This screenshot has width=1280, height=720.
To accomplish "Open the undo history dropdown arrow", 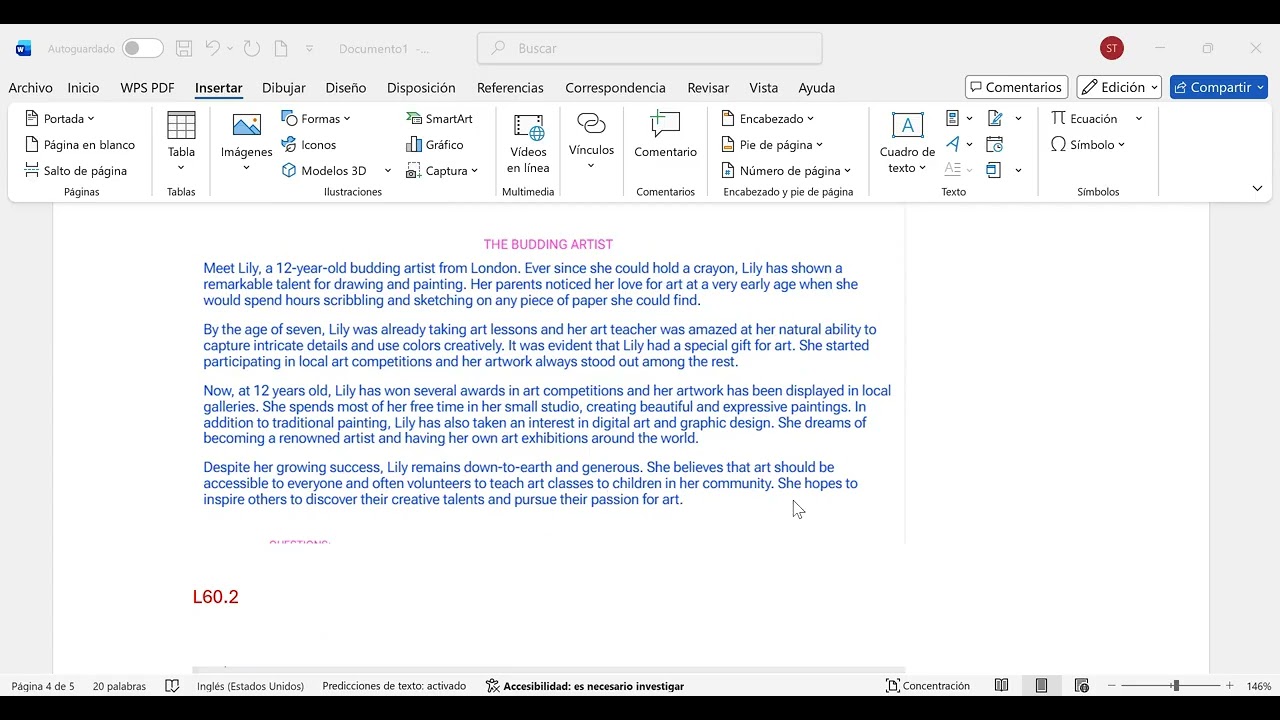I will (x=230, y=48).
